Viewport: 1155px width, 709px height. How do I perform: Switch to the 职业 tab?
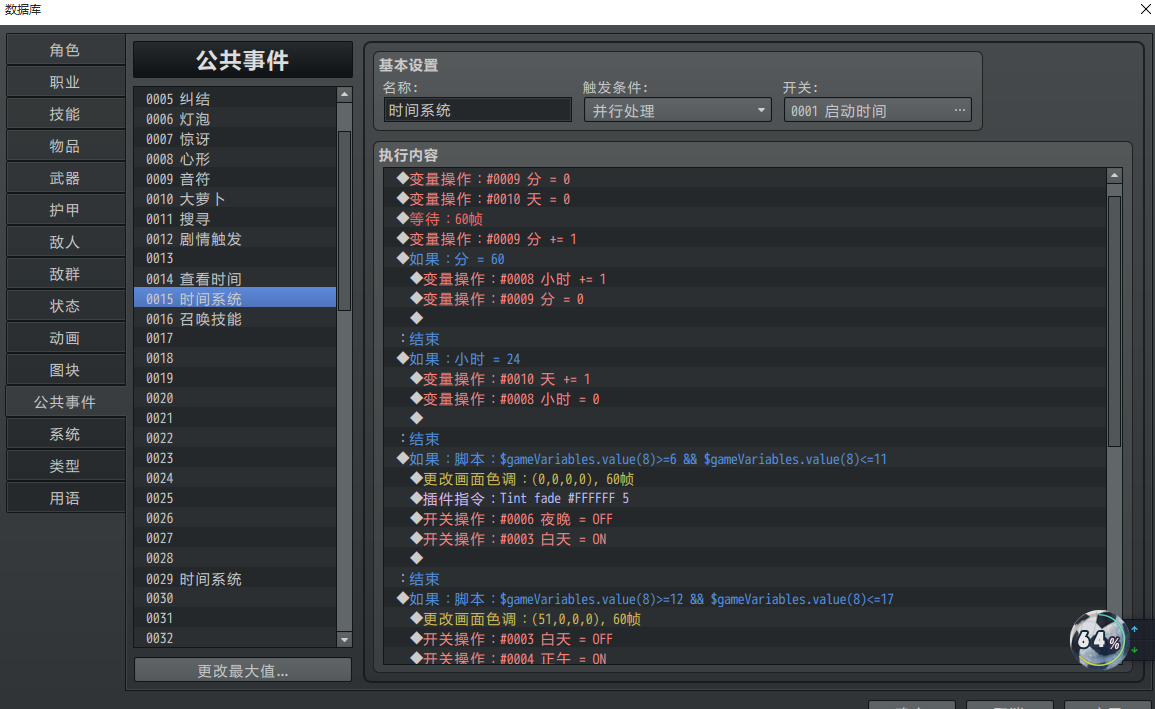point(66,82)
